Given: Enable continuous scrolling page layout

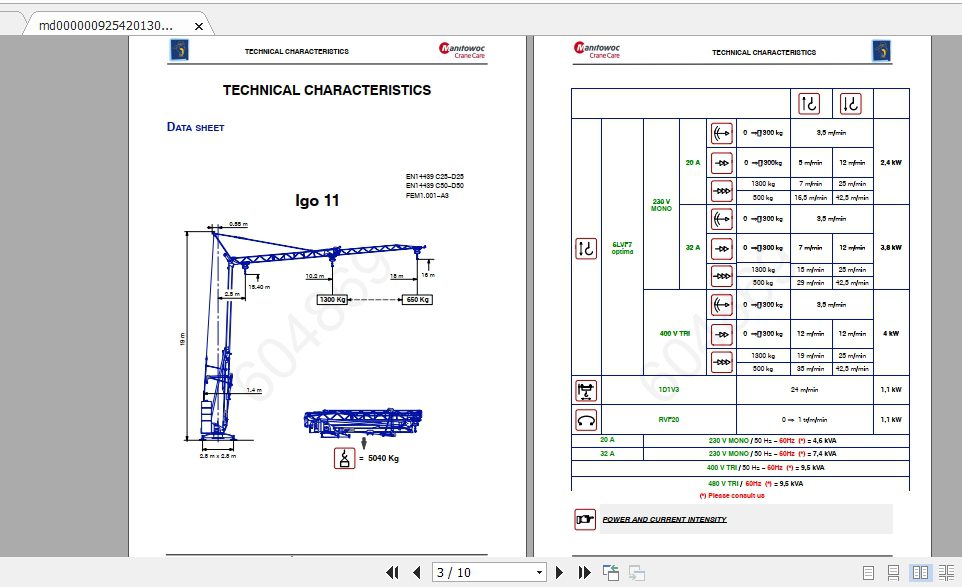Looking at the screenshot, I should coord(893,573).
